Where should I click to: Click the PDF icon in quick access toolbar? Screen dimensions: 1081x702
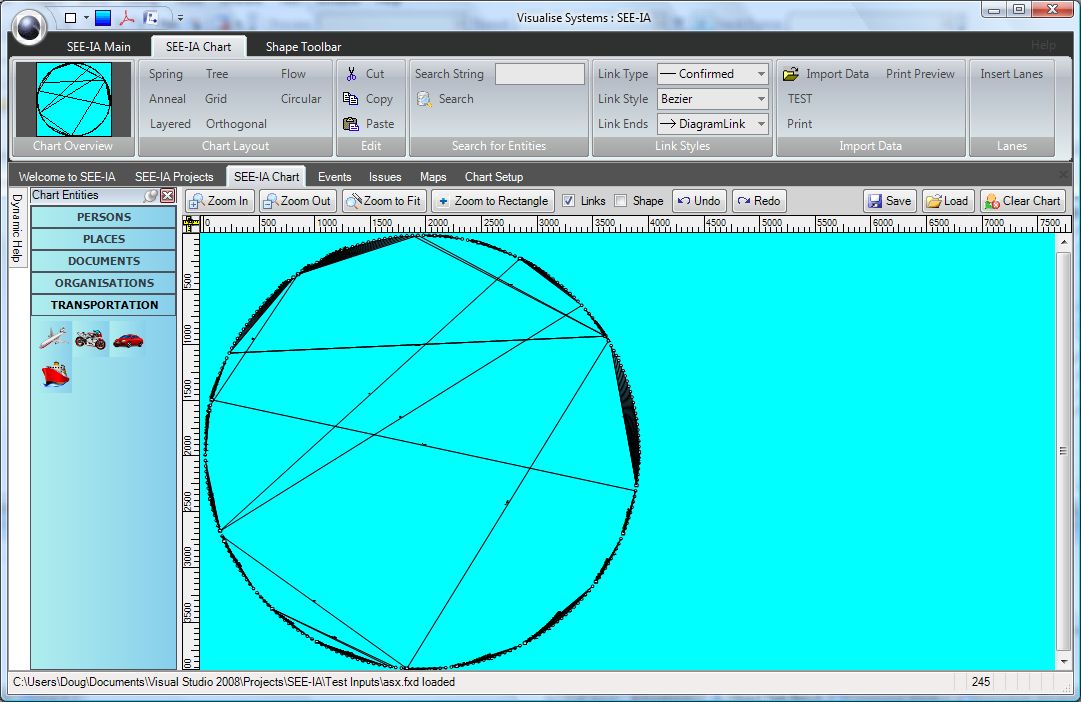[x=127, y=17]
